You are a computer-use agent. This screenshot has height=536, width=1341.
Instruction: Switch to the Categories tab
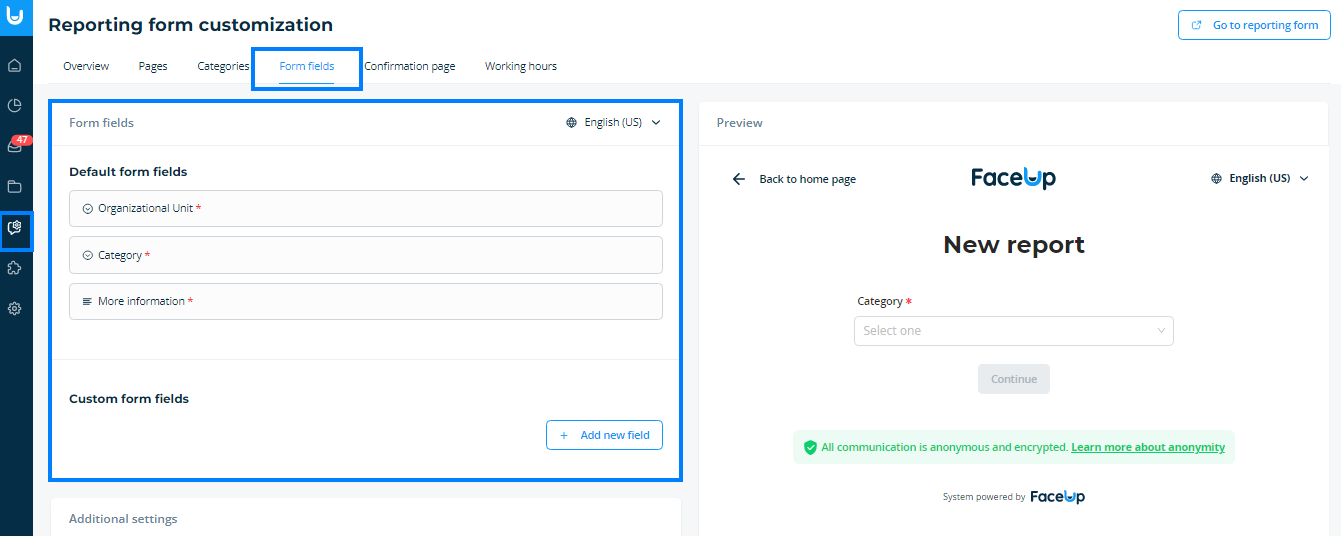pos(223,67)
